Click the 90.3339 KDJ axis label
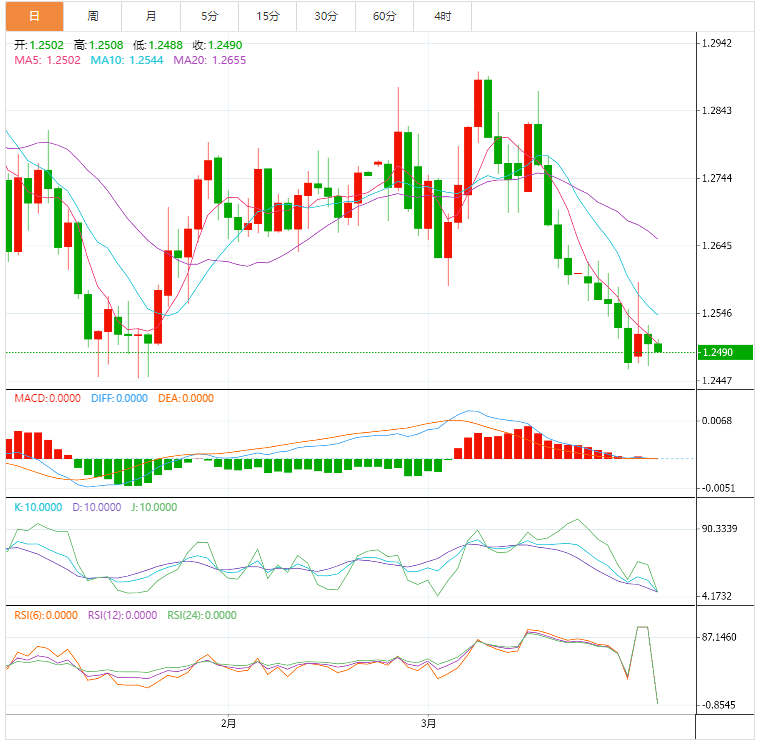Image resolution: width=762 pixels, height=752 pixels. pos(719,529)
